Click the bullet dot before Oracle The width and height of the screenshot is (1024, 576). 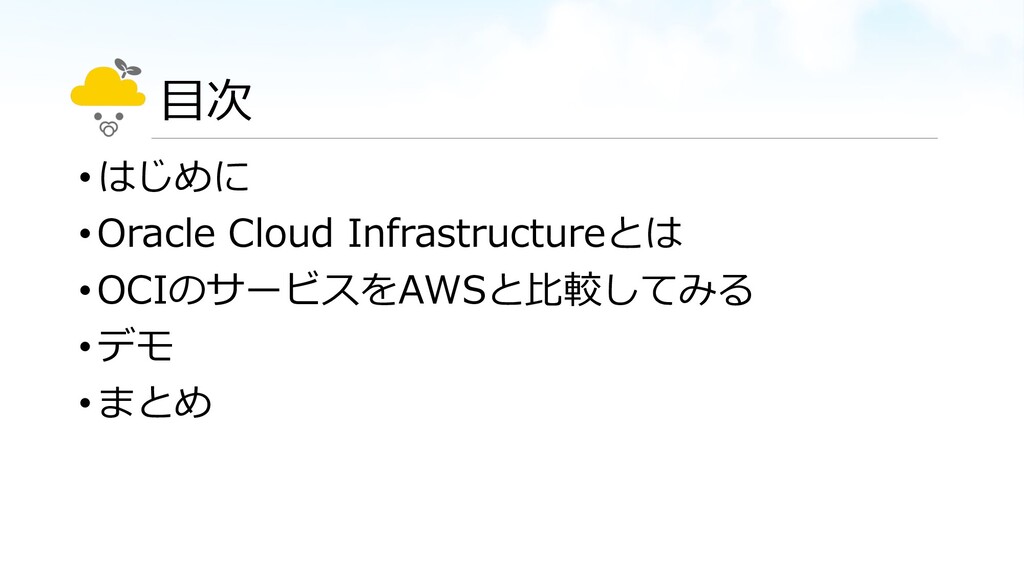point(85,234)
